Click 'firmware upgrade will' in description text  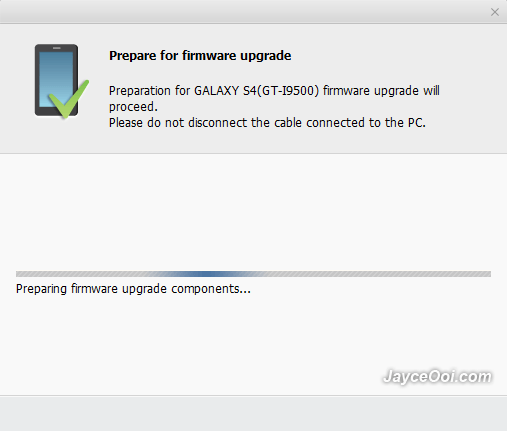coord(381,91)
